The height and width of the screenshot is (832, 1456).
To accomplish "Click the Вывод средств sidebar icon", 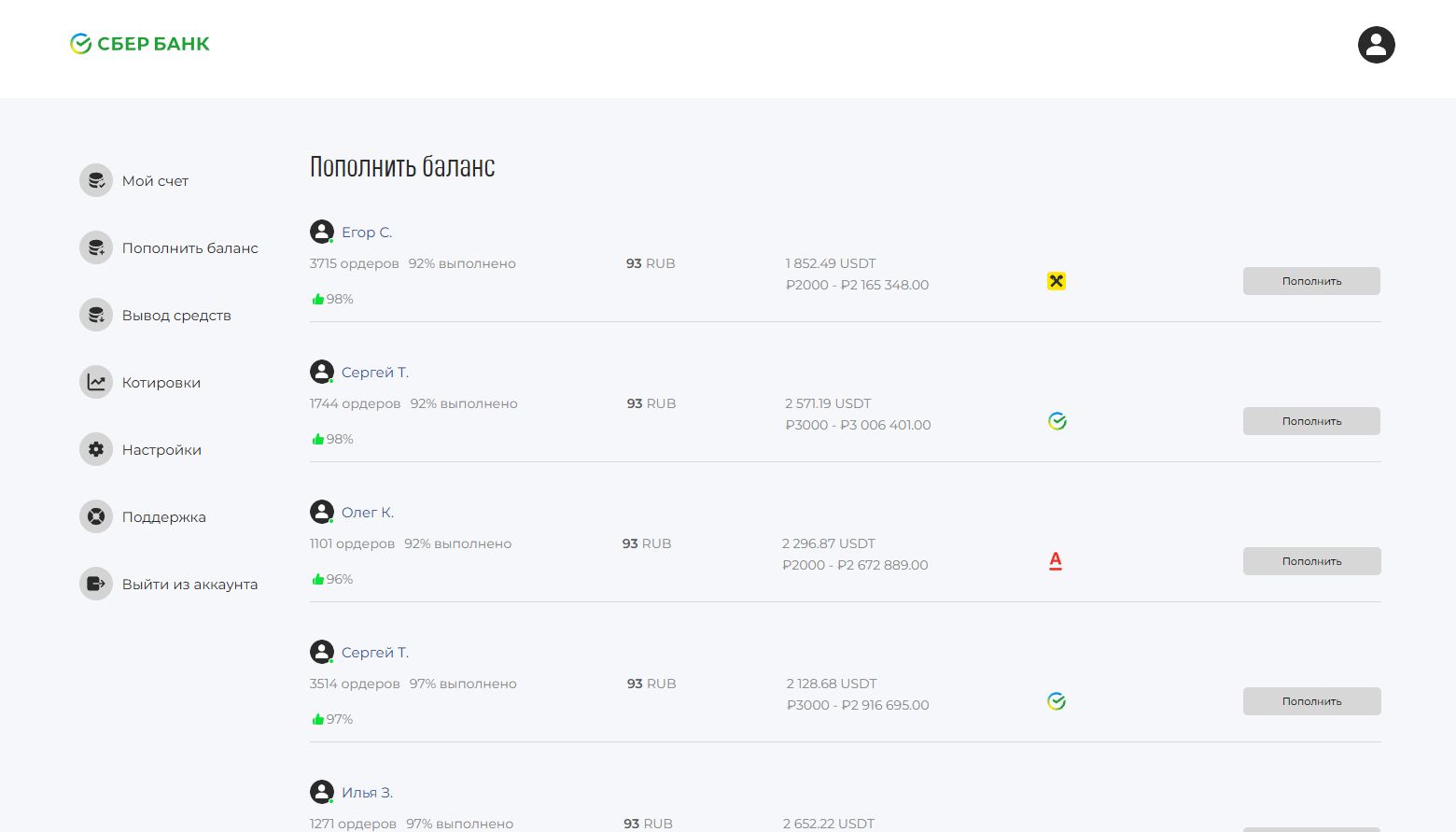I will [96, 315].
